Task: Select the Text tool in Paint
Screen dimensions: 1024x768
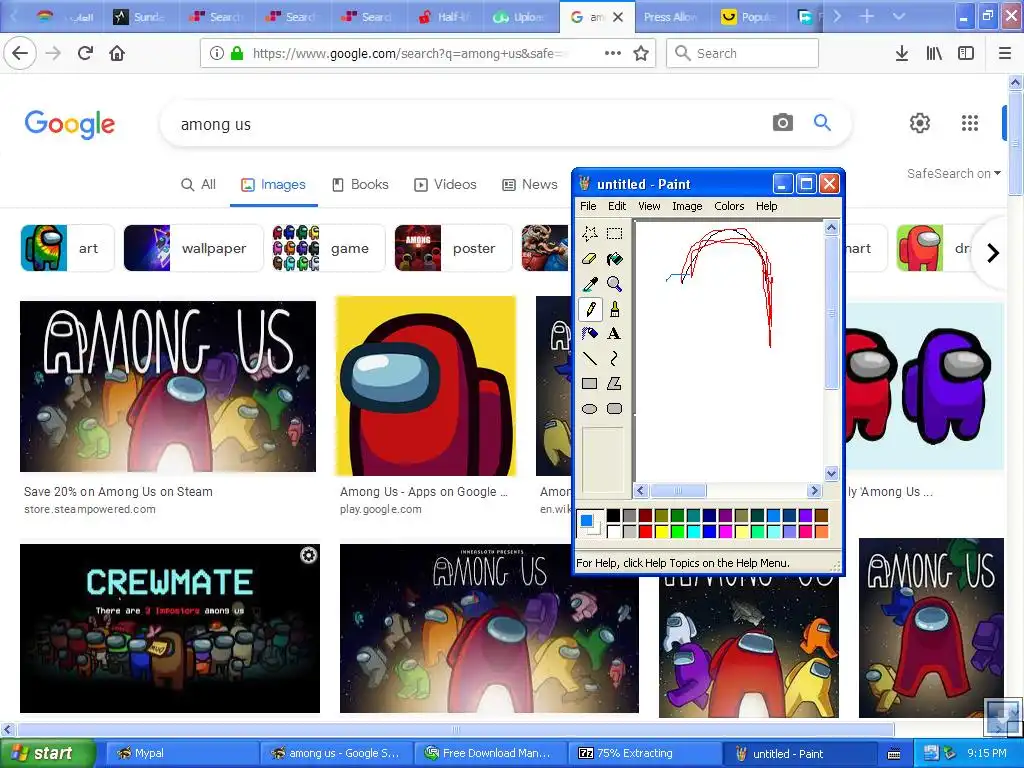Action: (614, 334)
